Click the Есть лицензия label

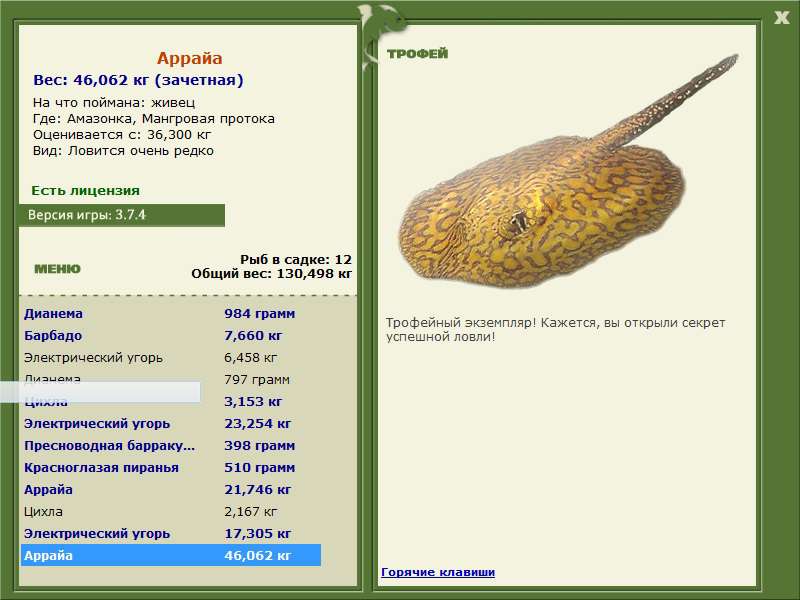coord(85,190)
